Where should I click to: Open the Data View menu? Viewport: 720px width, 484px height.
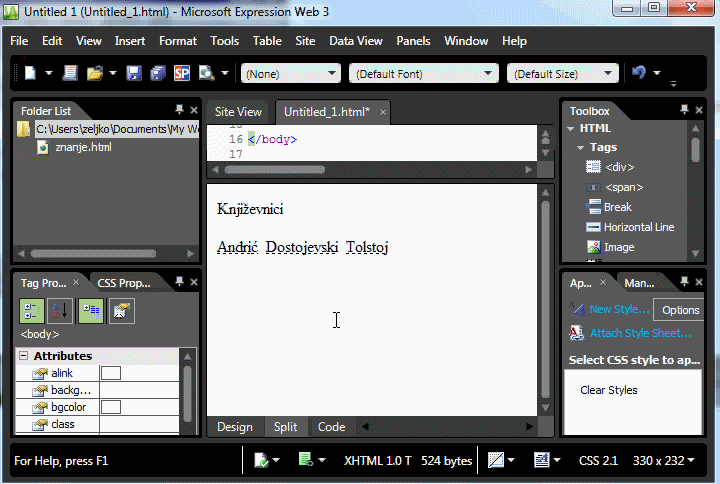[355, 41]
